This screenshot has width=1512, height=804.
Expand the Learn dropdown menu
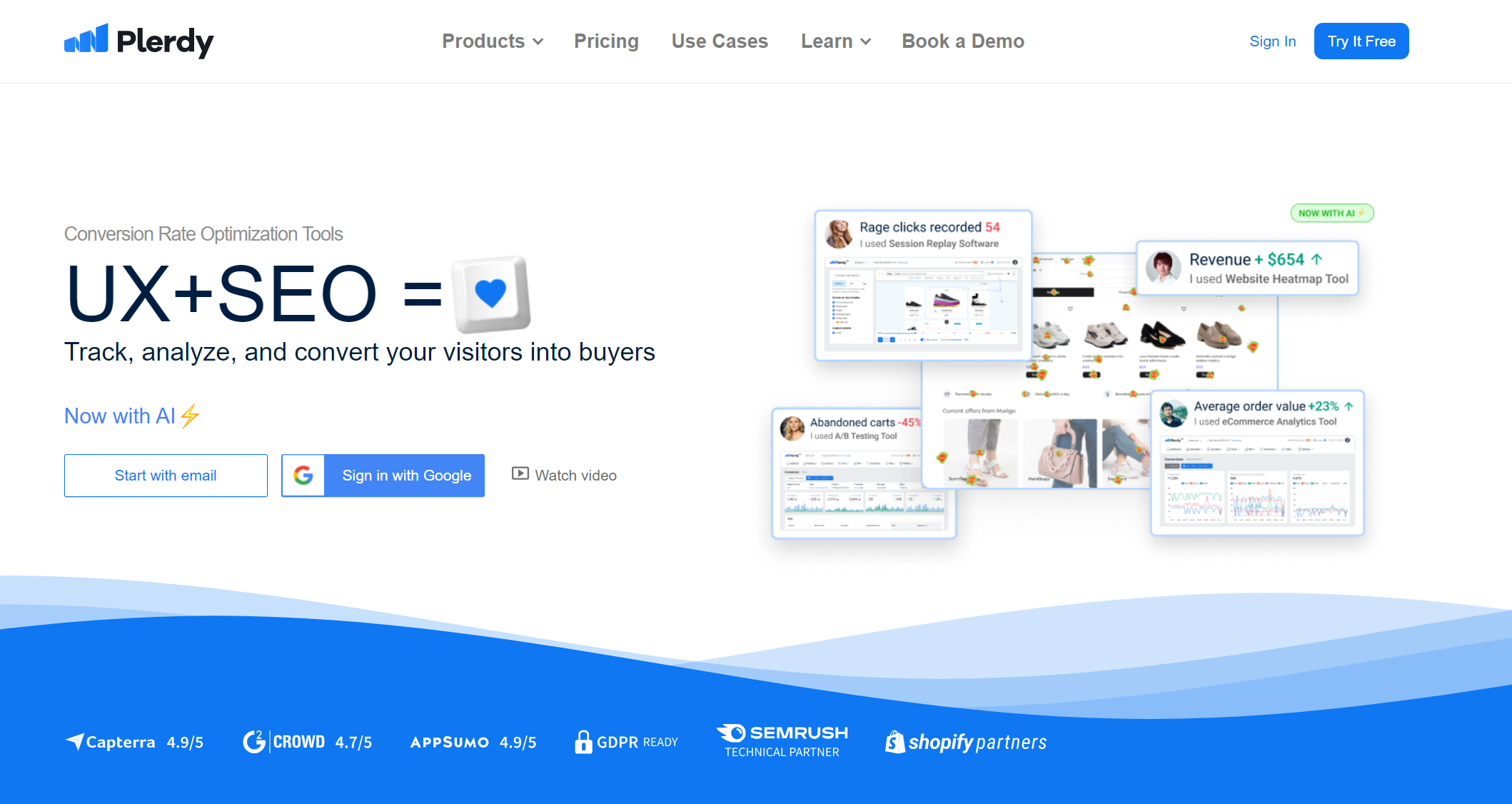[834, 41]
